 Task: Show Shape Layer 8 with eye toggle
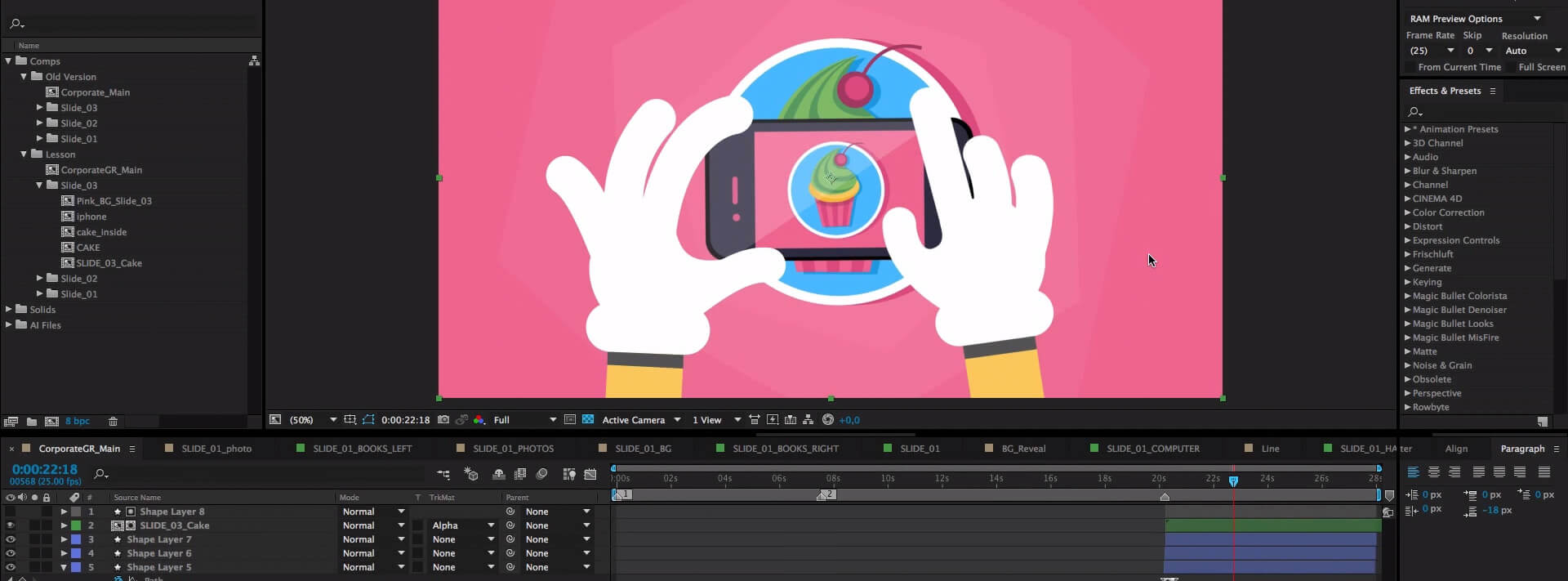11,512
